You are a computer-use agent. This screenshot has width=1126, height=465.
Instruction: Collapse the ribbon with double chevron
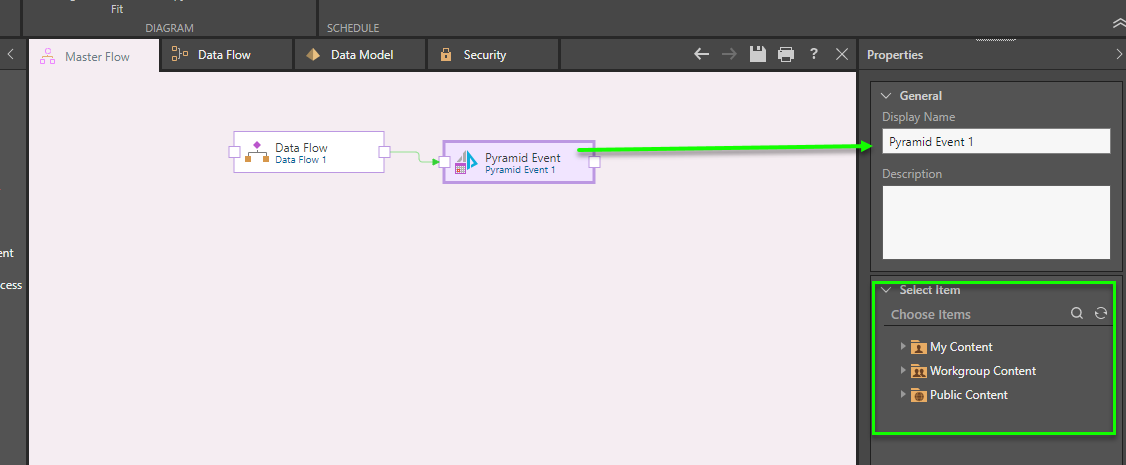pyautogui.click(x=1117, y=22)
